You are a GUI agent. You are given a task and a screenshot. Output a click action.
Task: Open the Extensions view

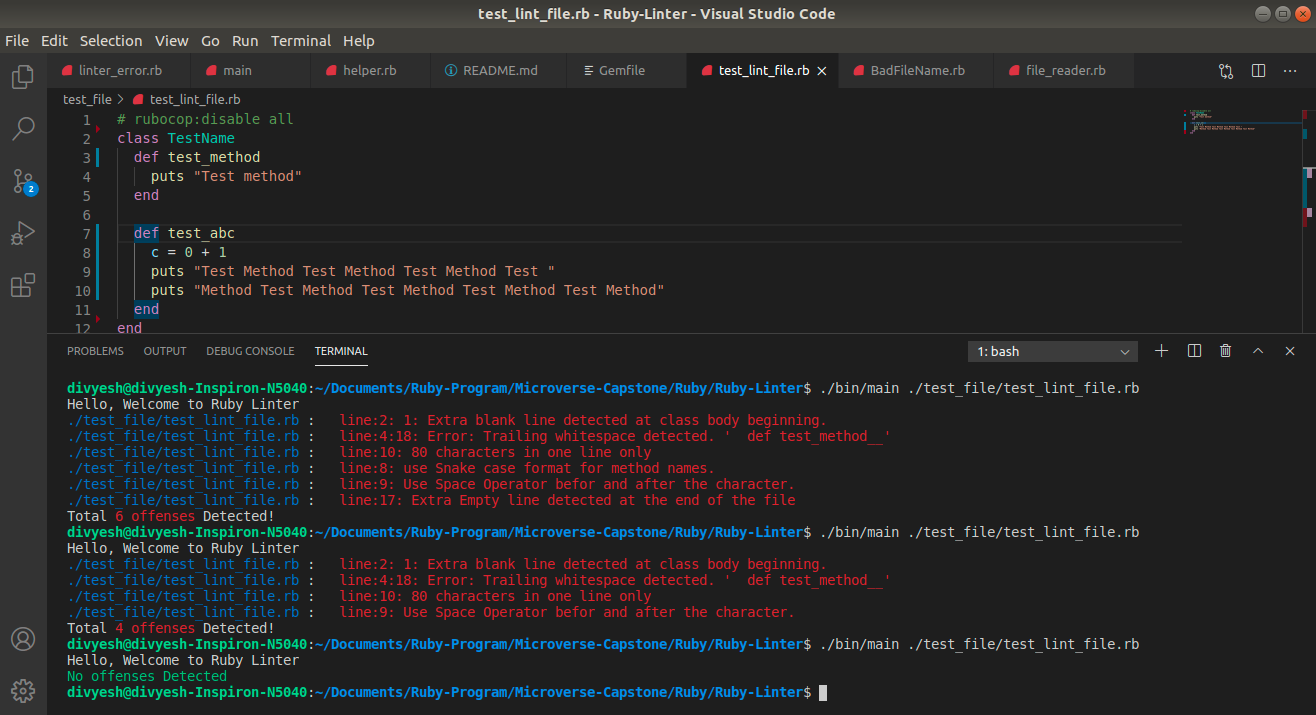(23, 286)
